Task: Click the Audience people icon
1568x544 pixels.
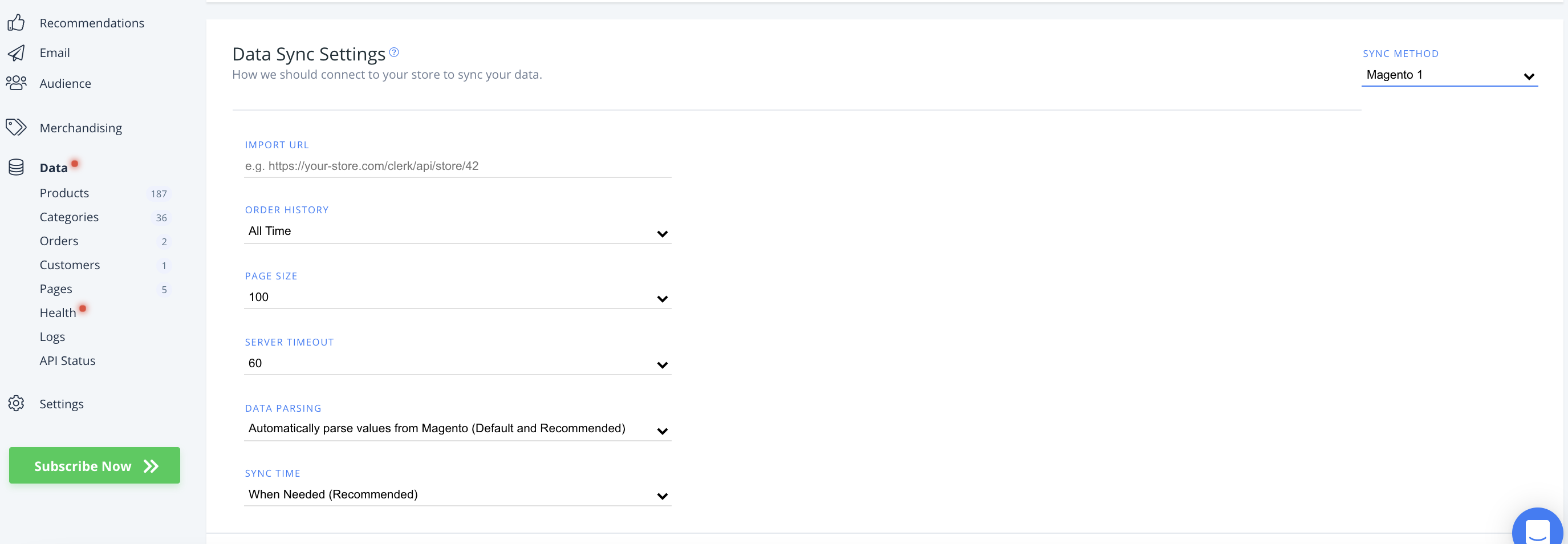Action: [x=16, y=83]
